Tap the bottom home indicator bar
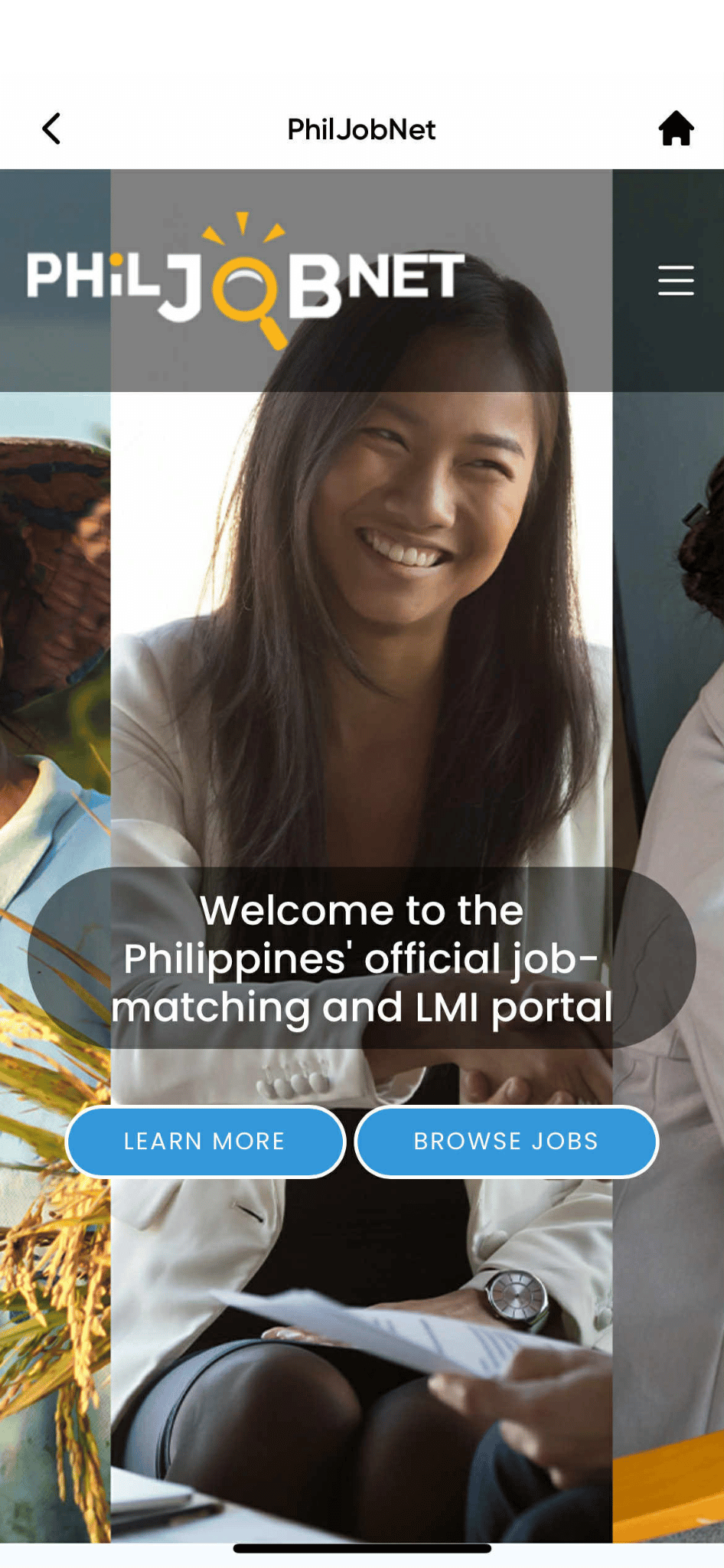The image size is (724, 1568). [x=362, y=1549]
